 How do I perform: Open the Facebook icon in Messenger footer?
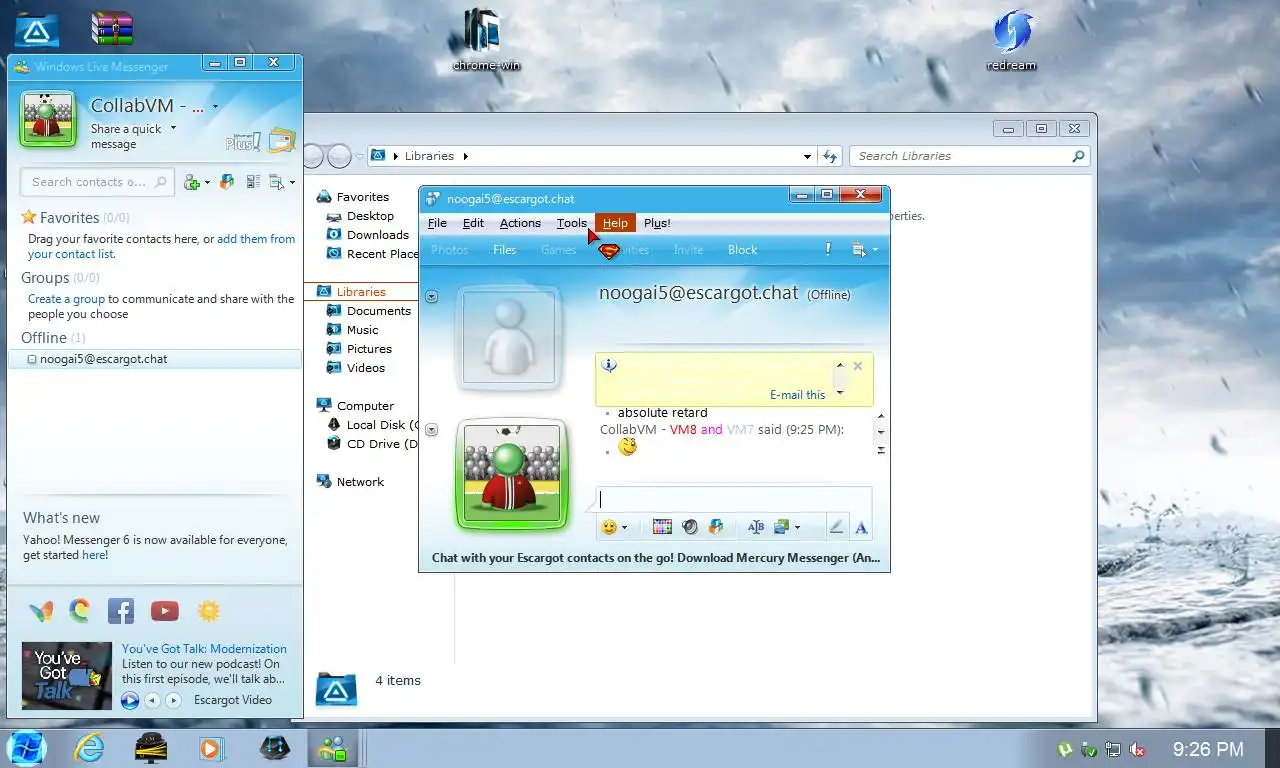pos(121,610)
